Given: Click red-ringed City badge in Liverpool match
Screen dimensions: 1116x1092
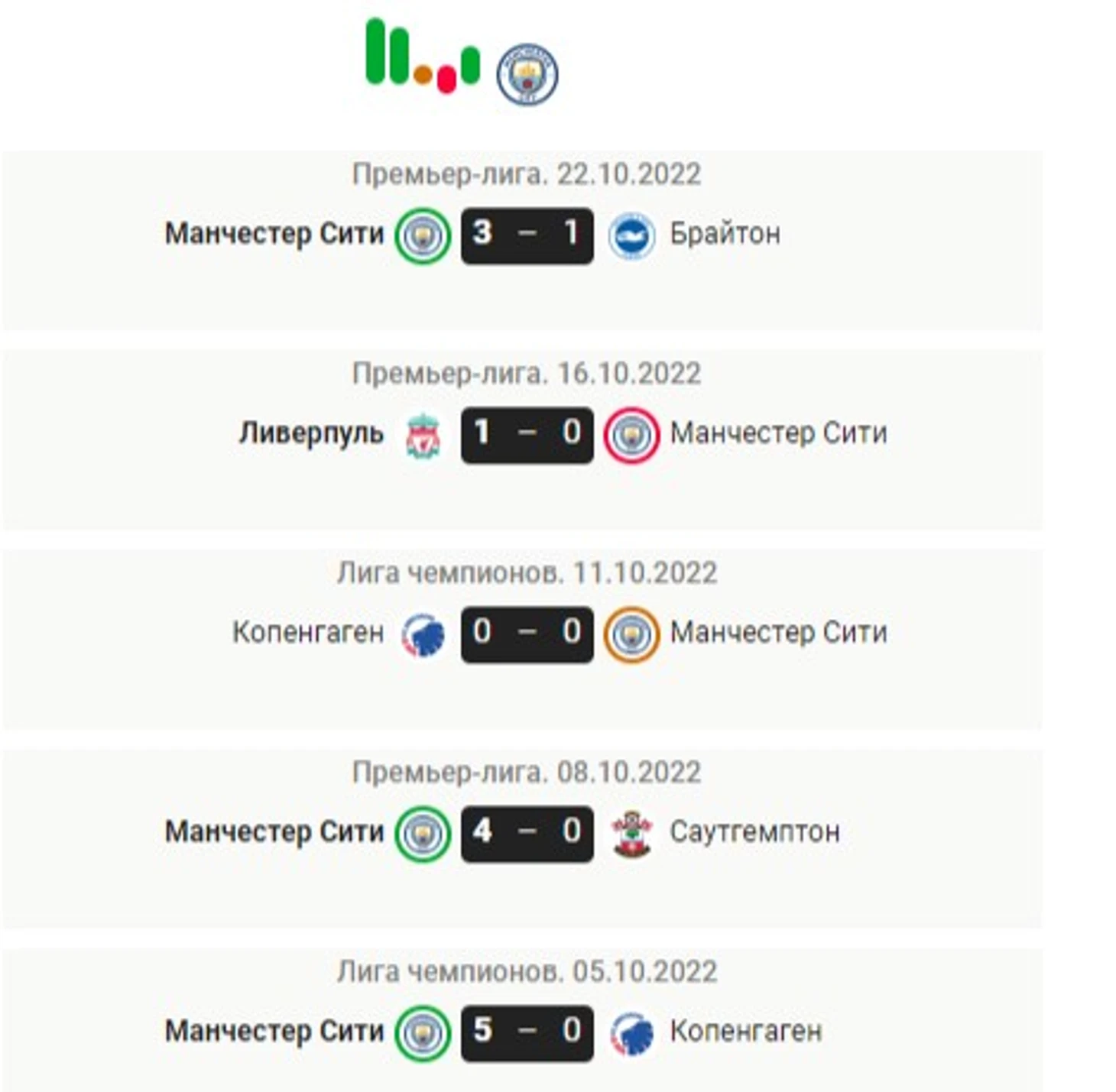Looking at the screenshot, I should (x=631, y=436).
